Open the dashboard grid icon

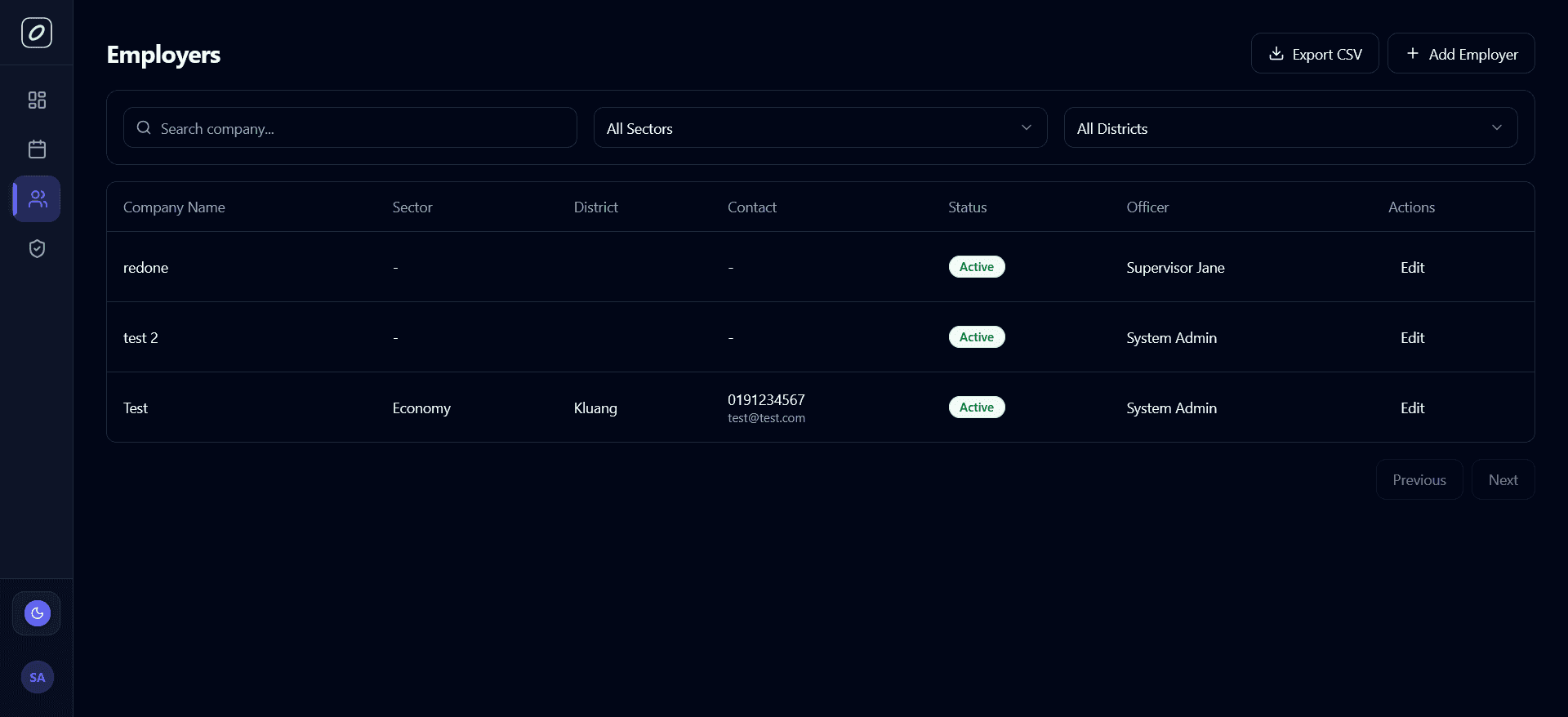37,100
